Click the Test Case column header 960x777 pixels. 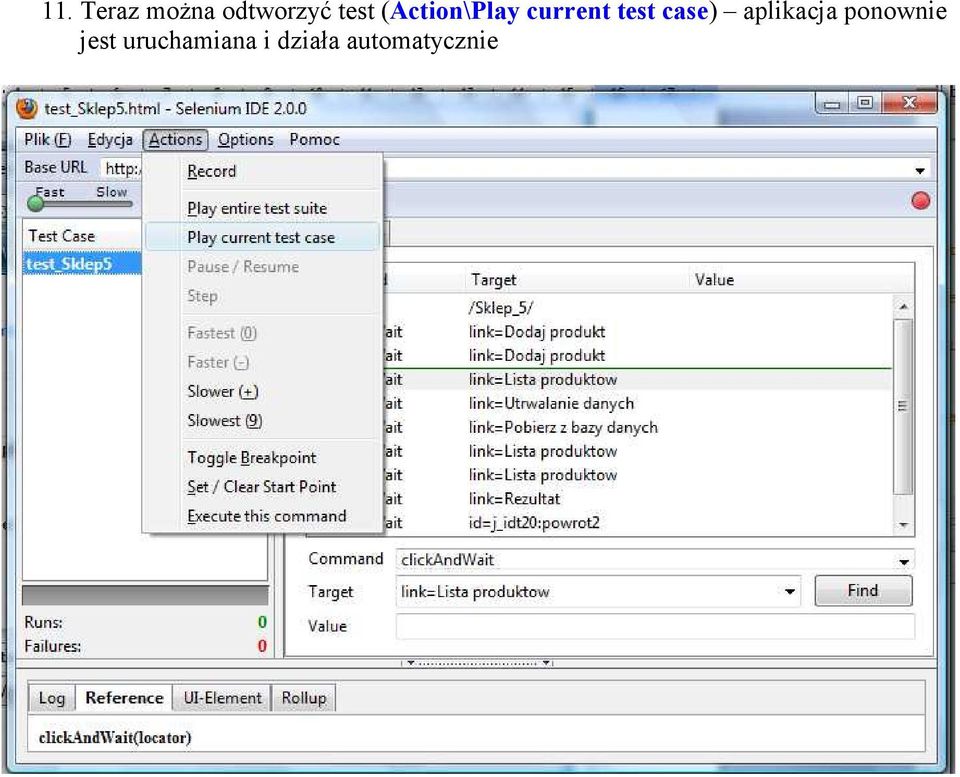(83, 236)
